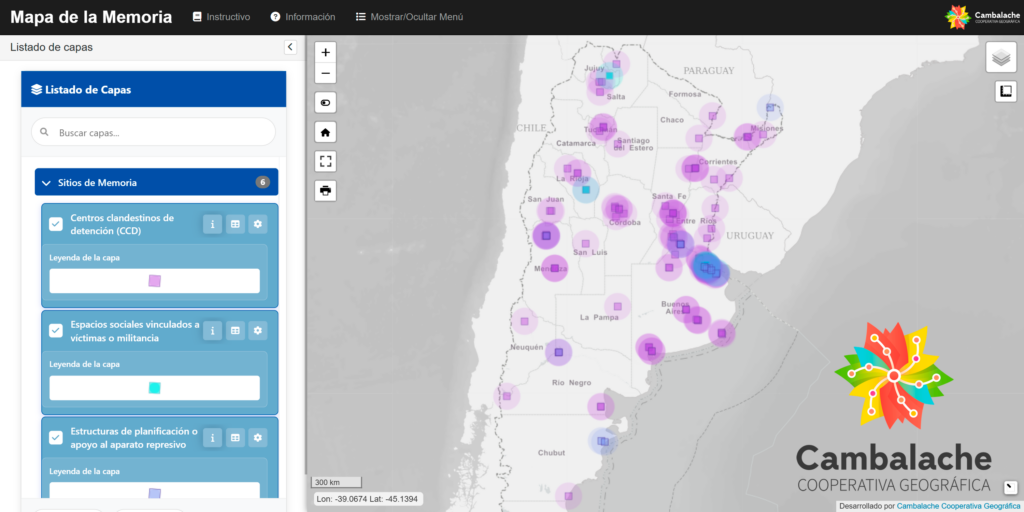Zoom in on the map
1024x512 pixels.
point(327,52)
